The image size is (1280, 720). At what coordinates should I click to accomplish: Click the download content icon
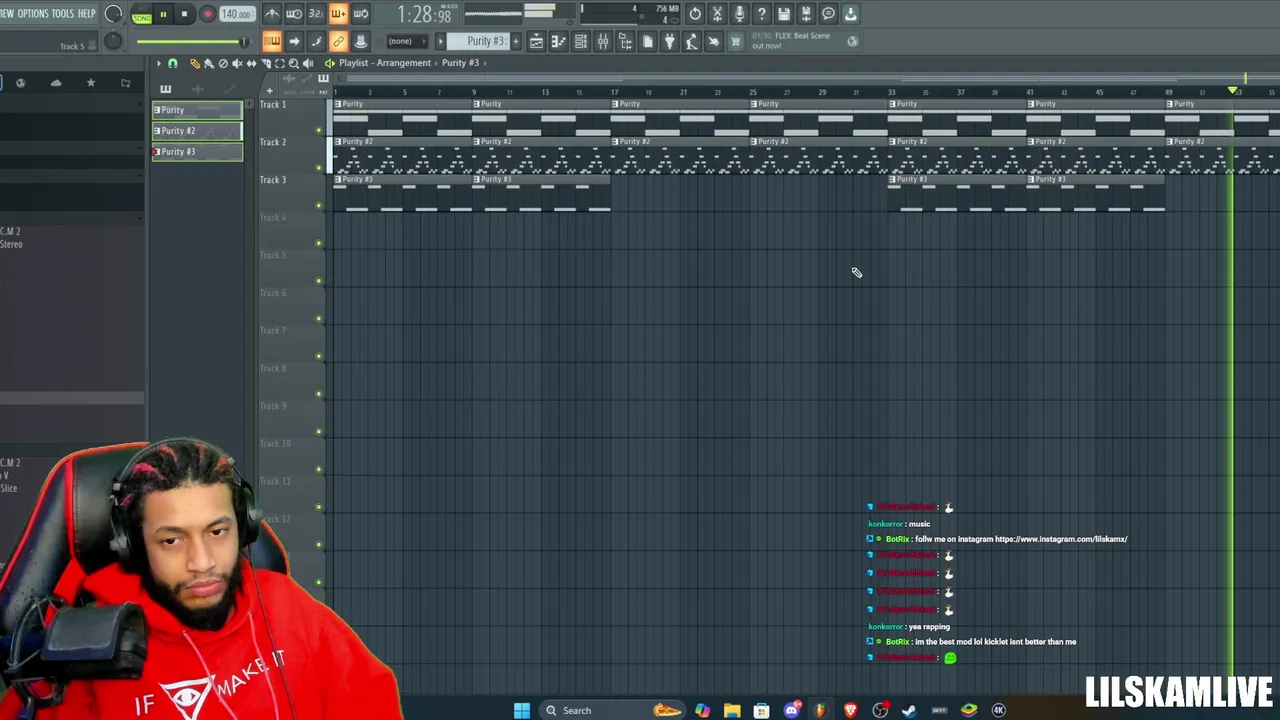pos(850,14)
